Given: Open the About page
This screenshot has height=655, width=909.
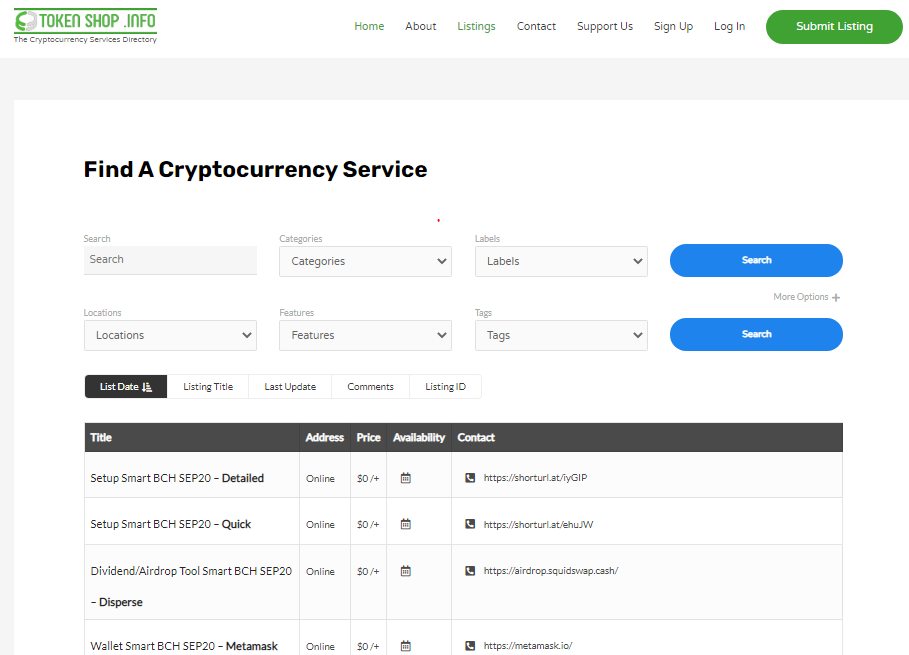Looking at the screenshot, I should [x=421, y=26].
